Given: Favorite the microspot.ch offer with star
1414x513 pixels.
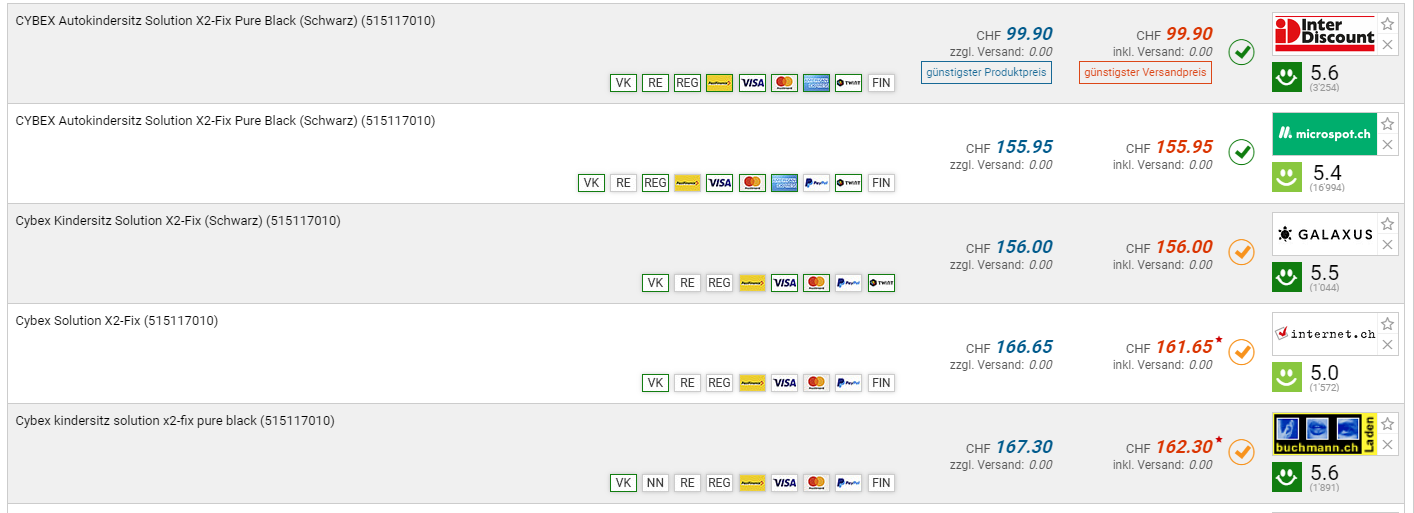Looking at the screenshot, I should [1387, 124].
